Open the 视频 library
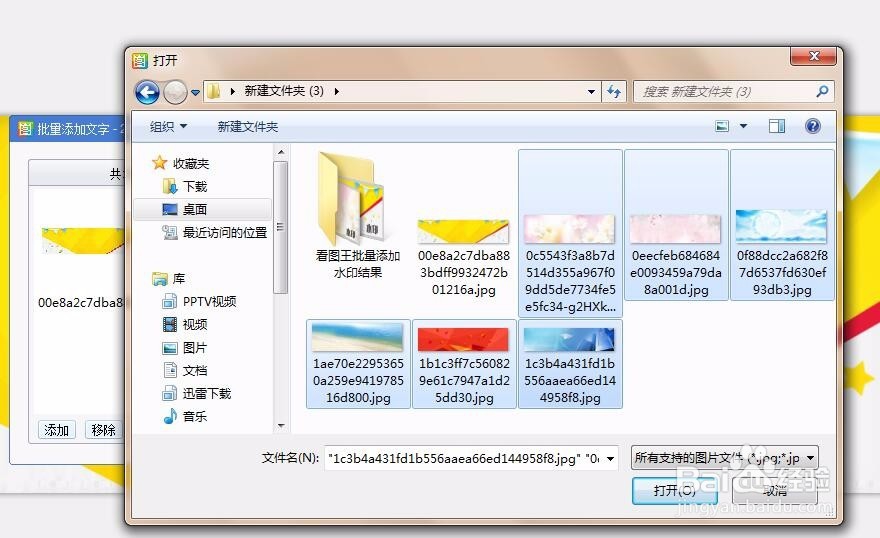Image resolution: width=880 pixels, height=538 pixels. click(195, 324)
